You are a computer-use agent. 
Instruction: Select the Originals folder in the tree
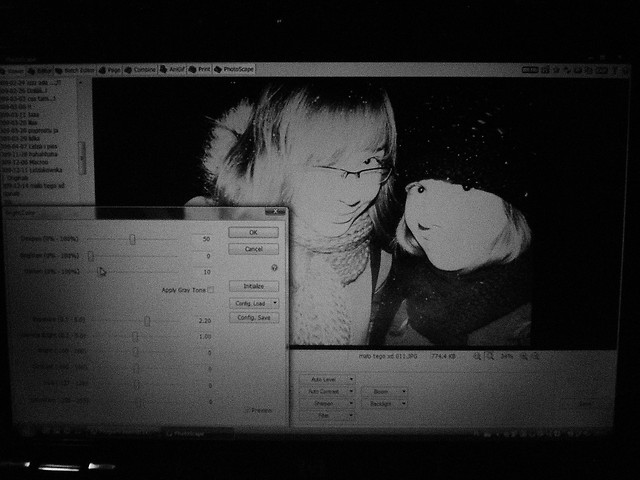coord(18,178)
